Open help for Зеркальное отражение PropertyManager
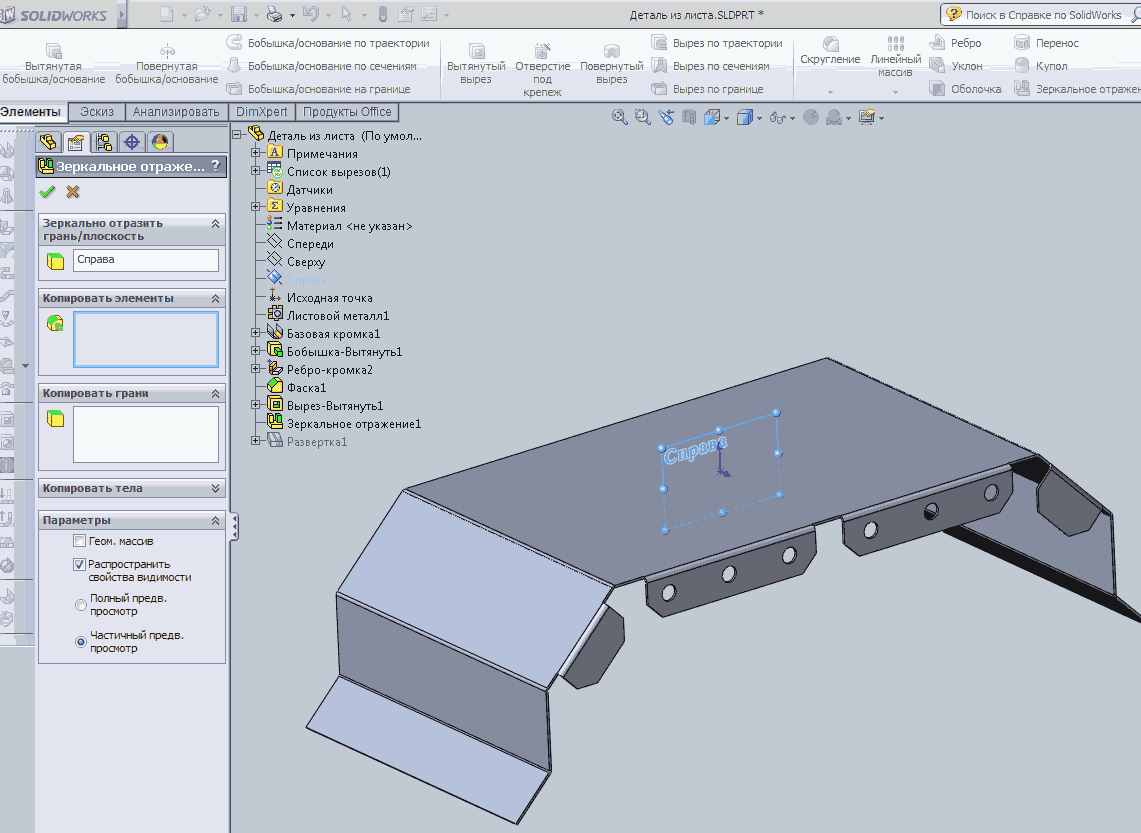This screenshot has width=1141, height=833. (215, 166)
